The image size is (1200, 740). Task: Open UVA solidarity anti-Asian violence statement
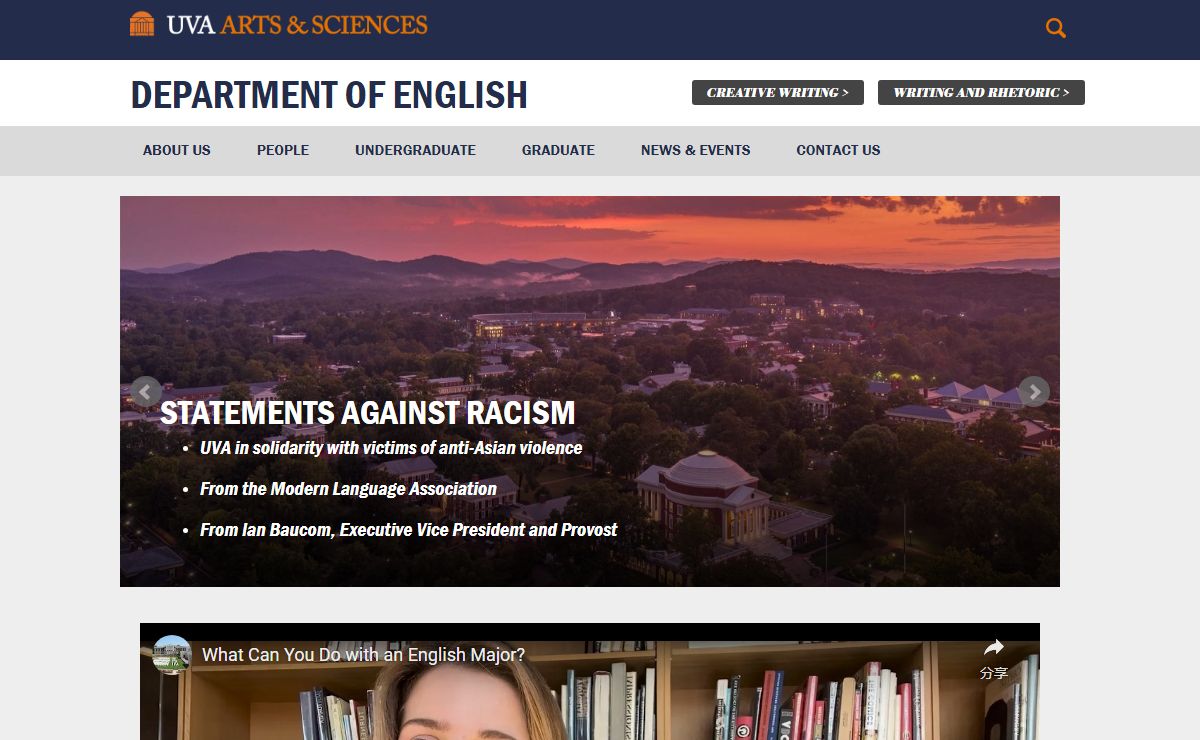coord(391,448)
